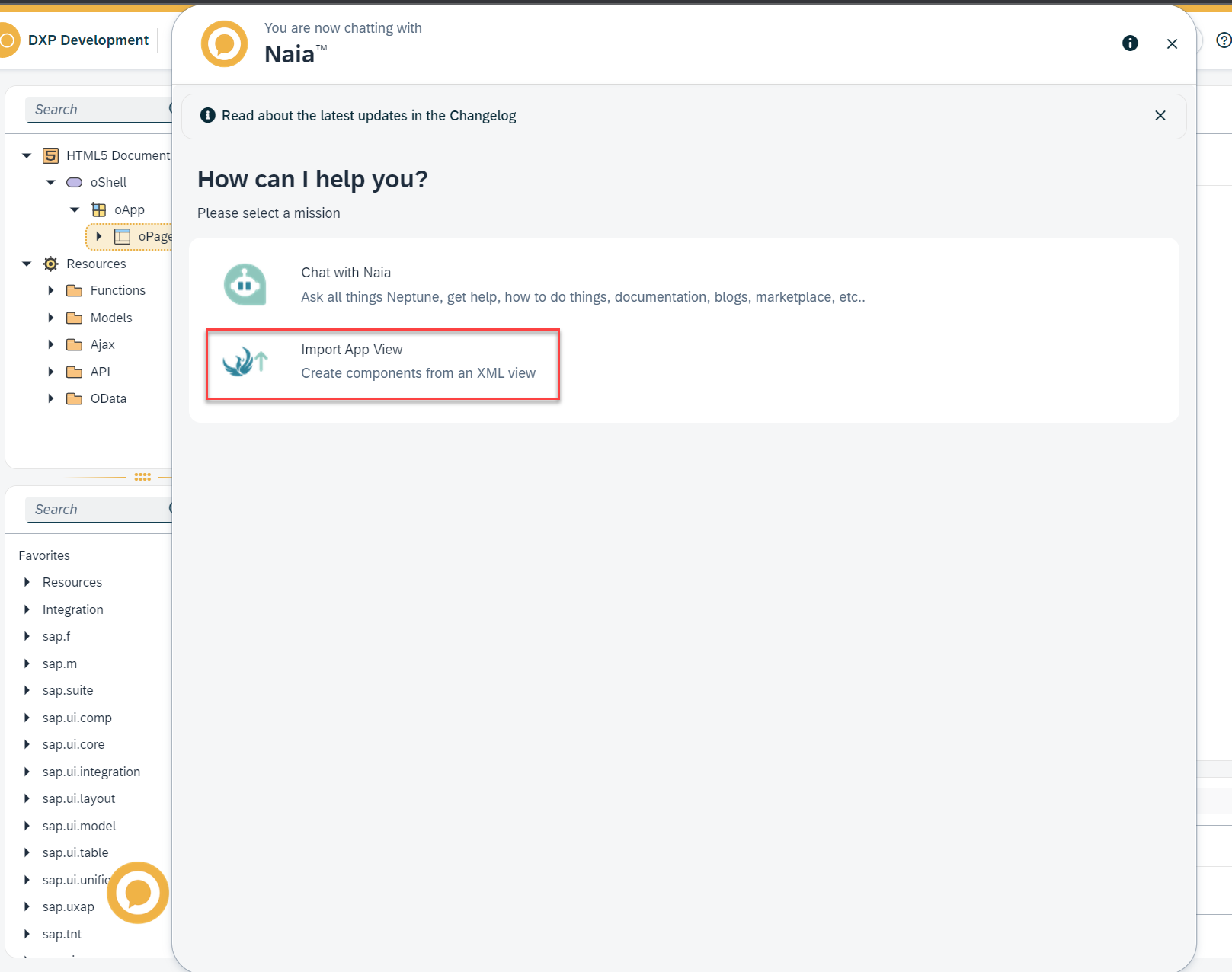Select the Models tree label
The image size is (1232, 972).
tap(111, 318)
